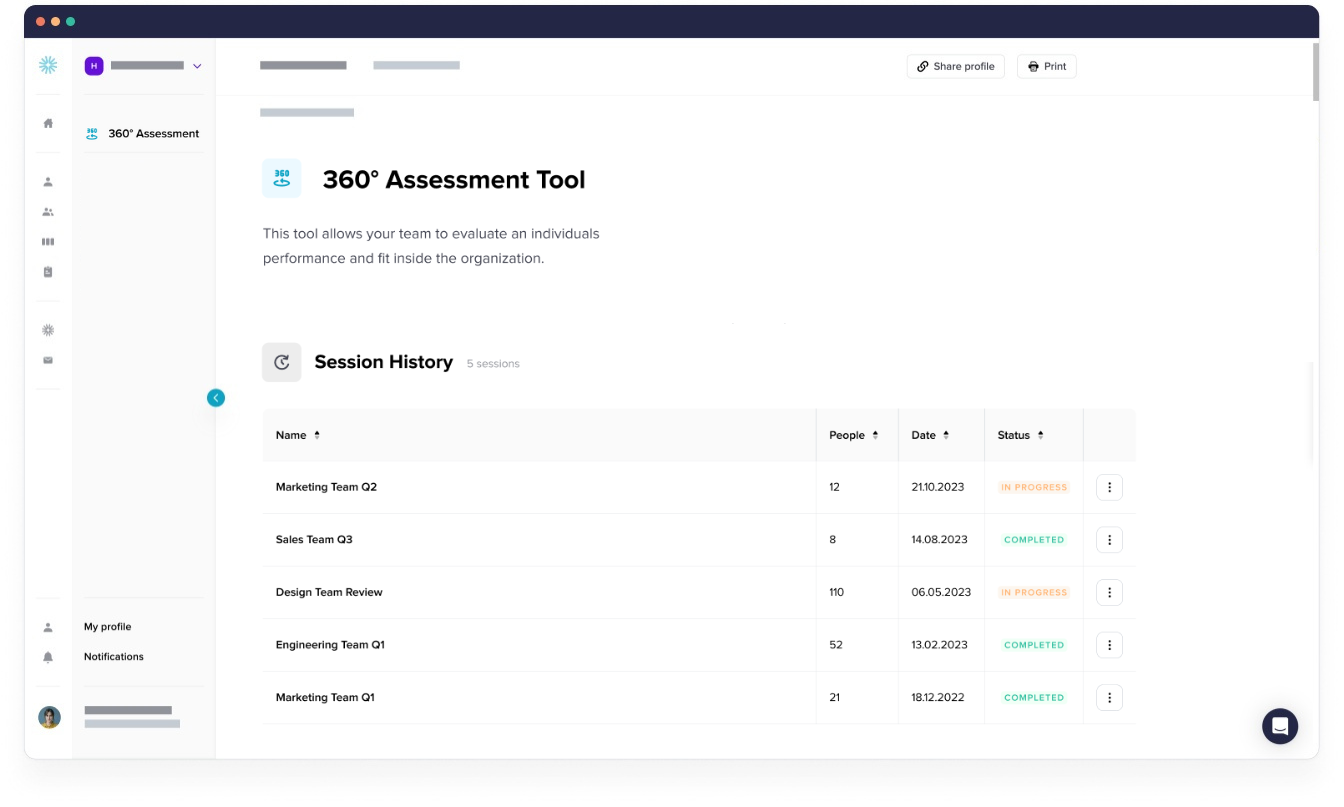
Task: Click the Home icon in the left sidebar
Action: pyautogui.click(x=47, y=123)
